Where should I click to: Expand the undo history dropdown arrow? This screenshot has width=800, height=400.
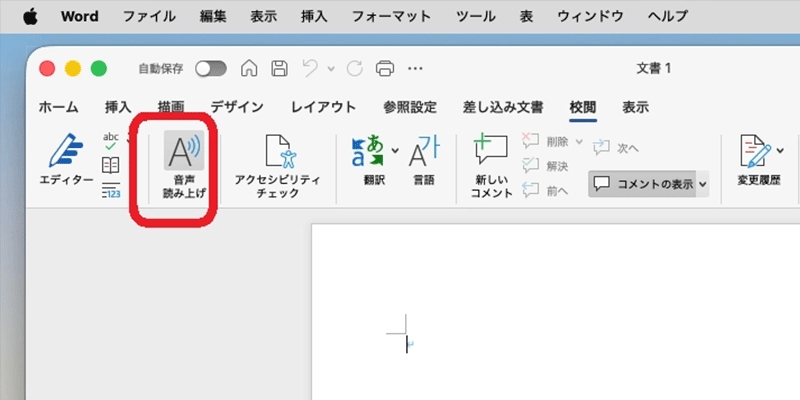coord(331,68)
